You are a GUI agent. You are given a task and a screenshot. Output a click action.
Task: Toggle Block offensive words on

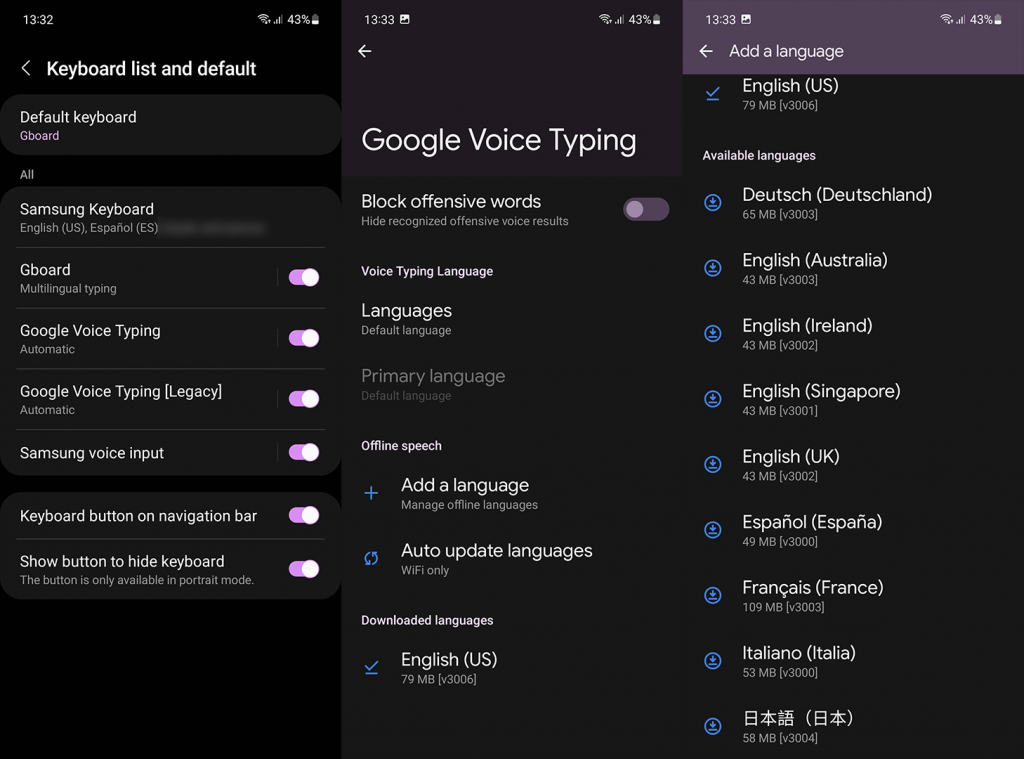645,209
